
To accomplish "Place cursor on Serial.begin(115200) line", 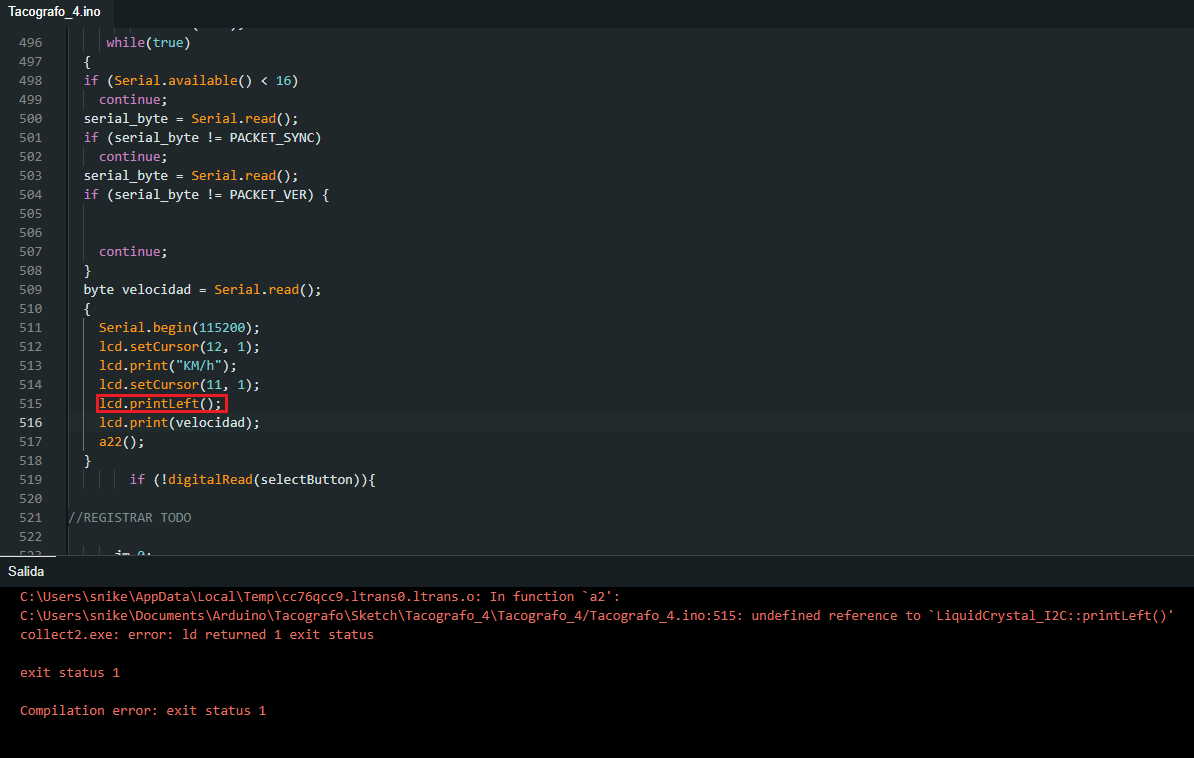I will click(179, 328).
